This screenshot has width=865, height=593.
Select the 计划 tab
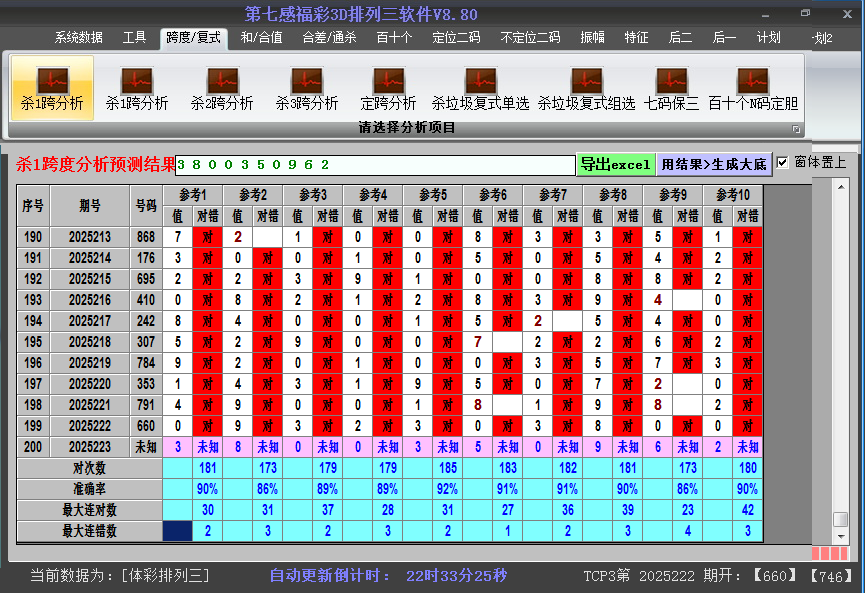click(768, 38)
